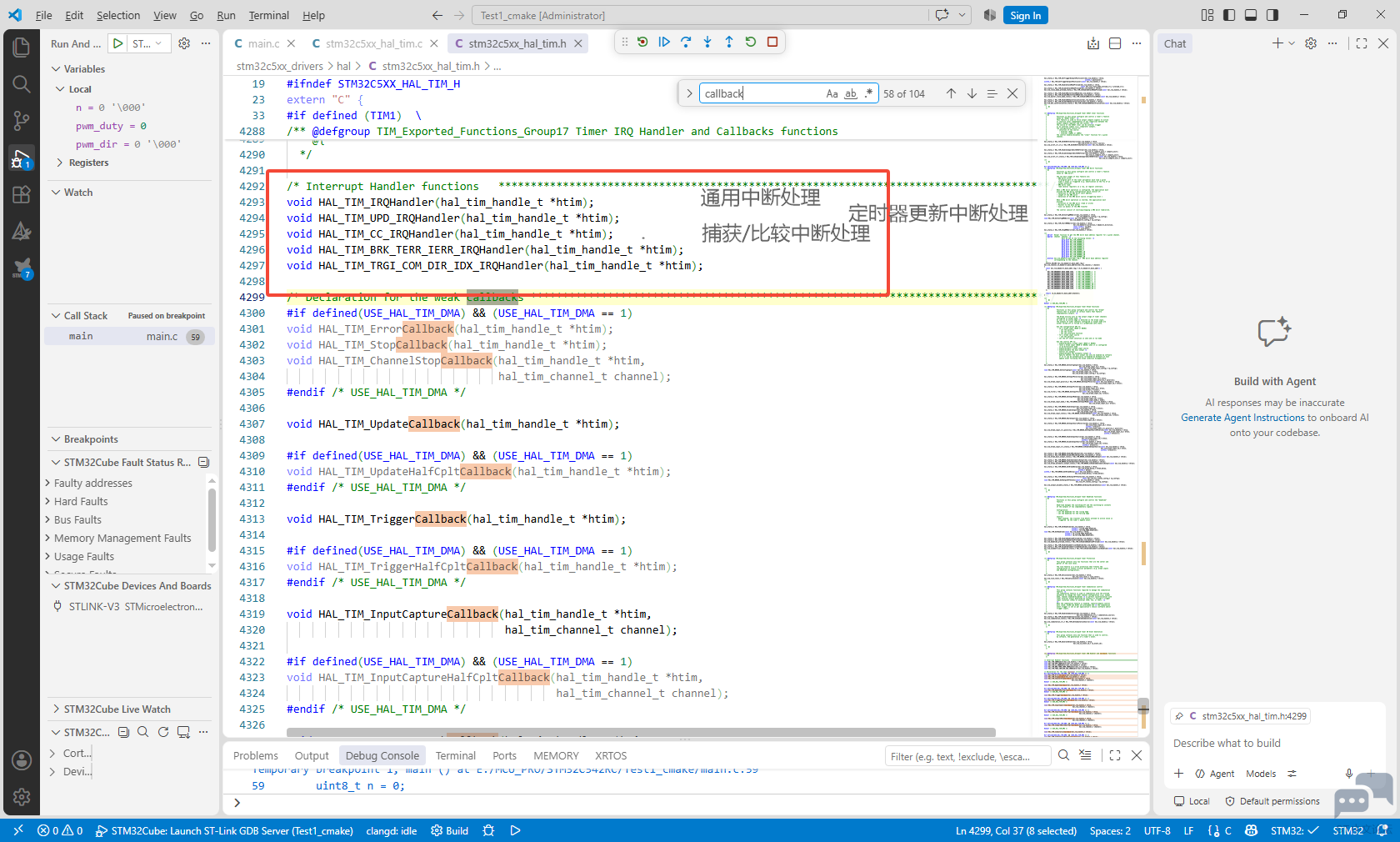Split the editor layout icon
This screenshot has width=1400, height=842.
coord(1115,43)
